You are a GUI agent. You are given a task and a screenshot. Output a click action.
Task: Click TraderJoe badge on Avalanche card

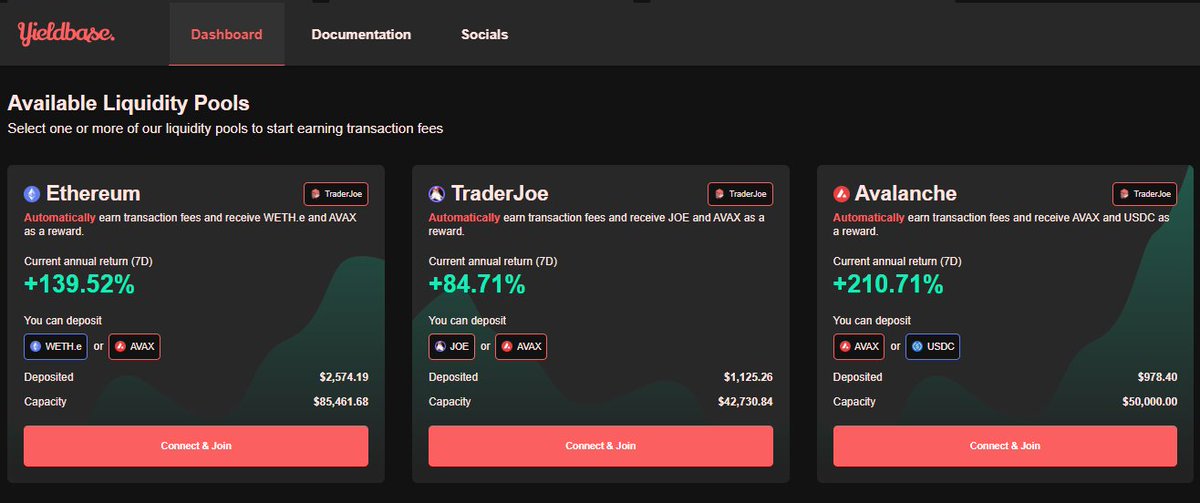[x=1144, y=194]
